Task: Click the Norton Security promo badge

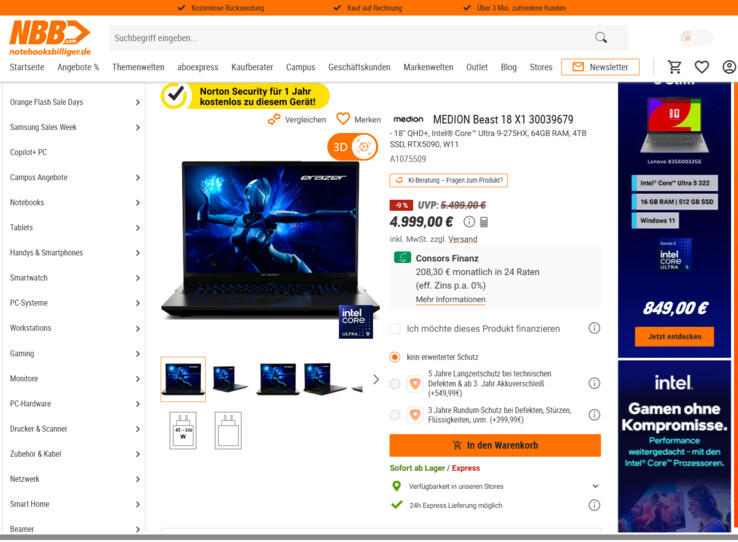Action: point(245,96)
